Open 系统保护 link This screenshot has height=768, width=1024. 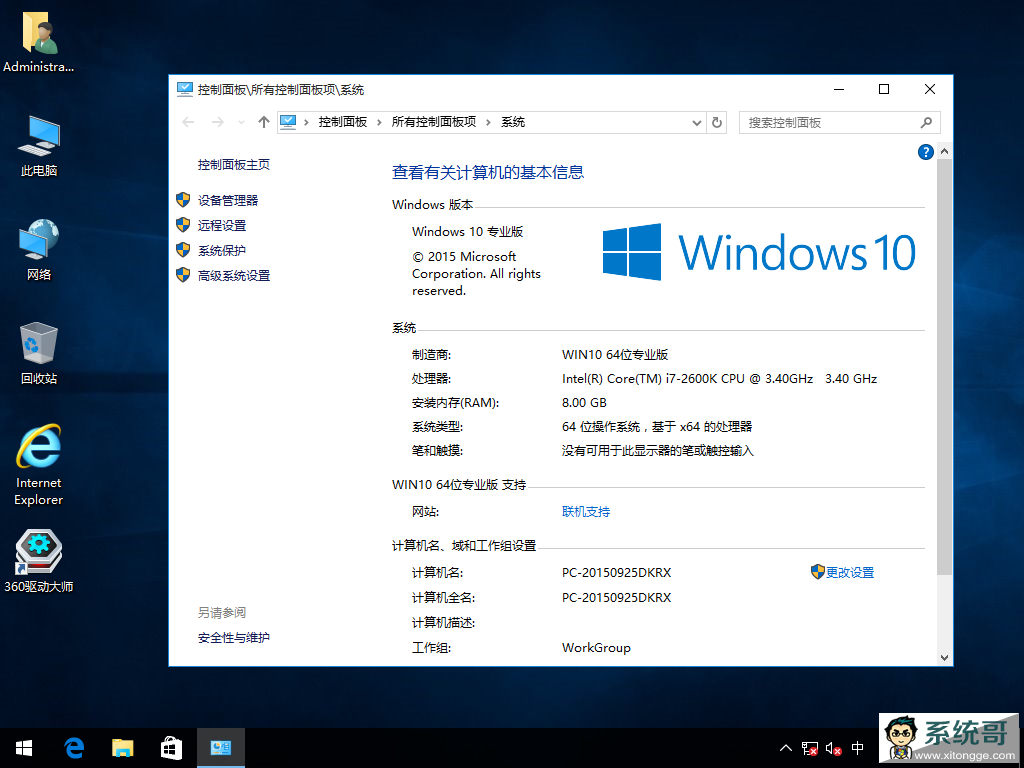tap(222, 250)
